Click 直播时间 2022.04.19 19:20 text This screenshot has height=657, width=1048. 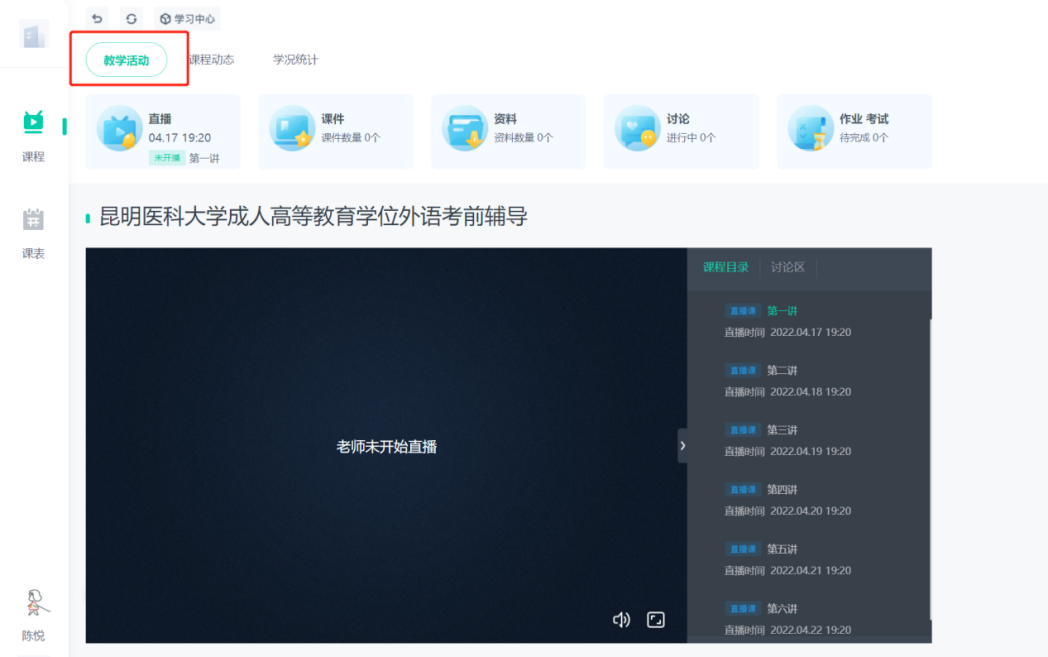tap(788, 451)
